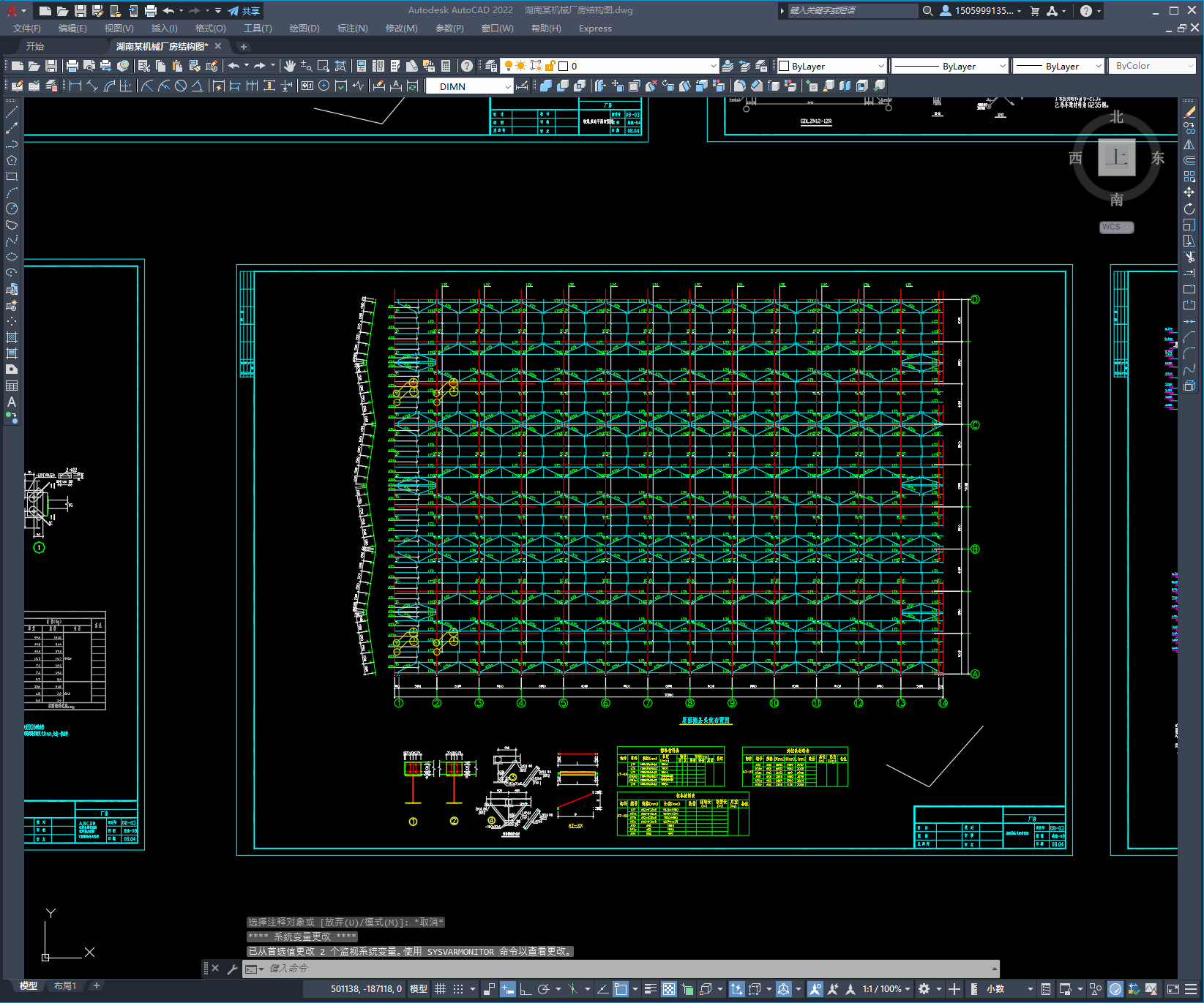This screenshot has height=1003, width=1204.
Task: Click the 共享 share button
Action: point(244,11)
